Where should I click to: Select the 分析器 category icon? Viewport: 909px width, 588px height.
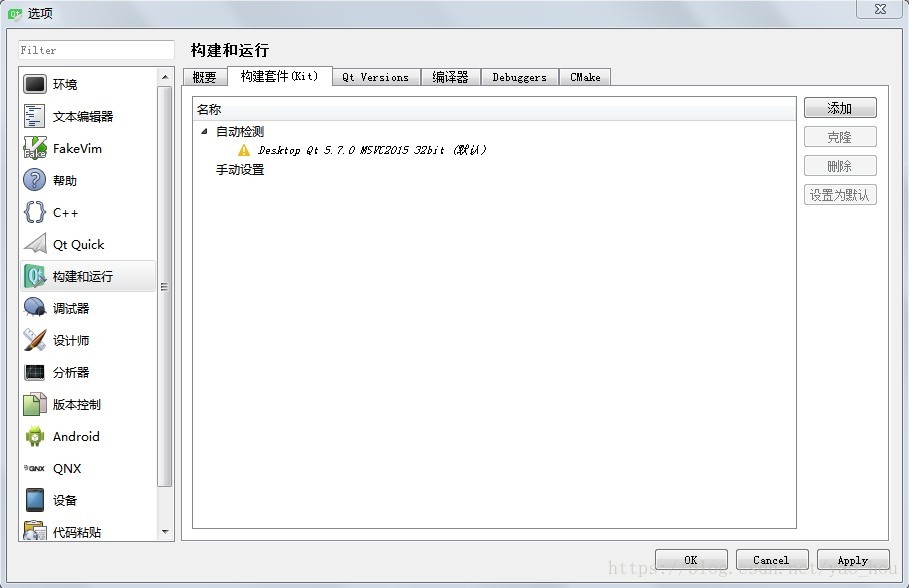click(35, 372)
